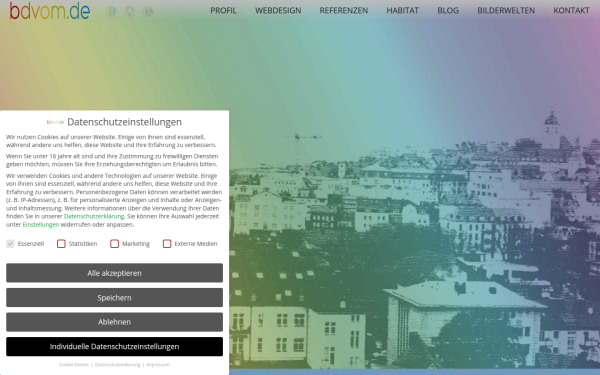Select the light bulb theme icon
Viewport: 600px width, 375px height.
[x=130, y=11]
